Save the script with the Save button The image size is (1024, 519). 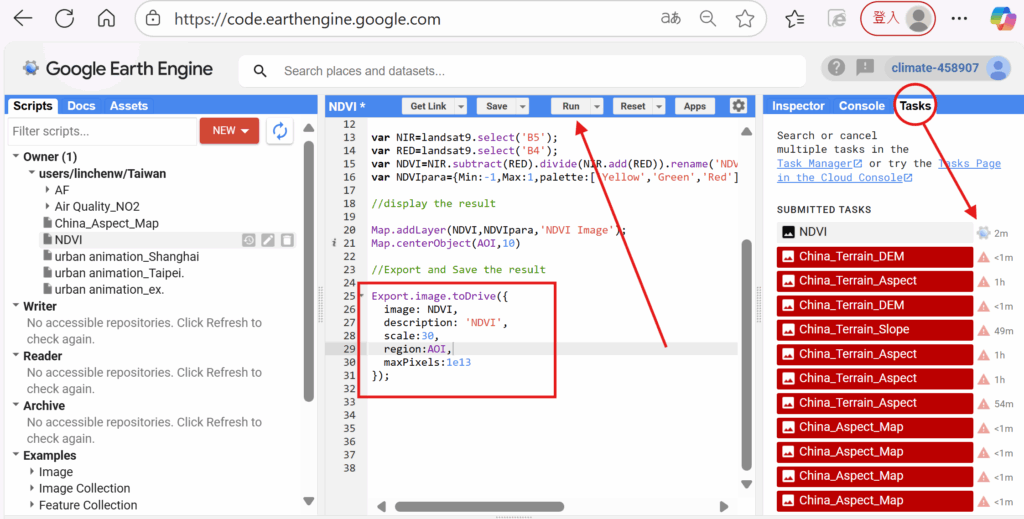coord(496,106)
